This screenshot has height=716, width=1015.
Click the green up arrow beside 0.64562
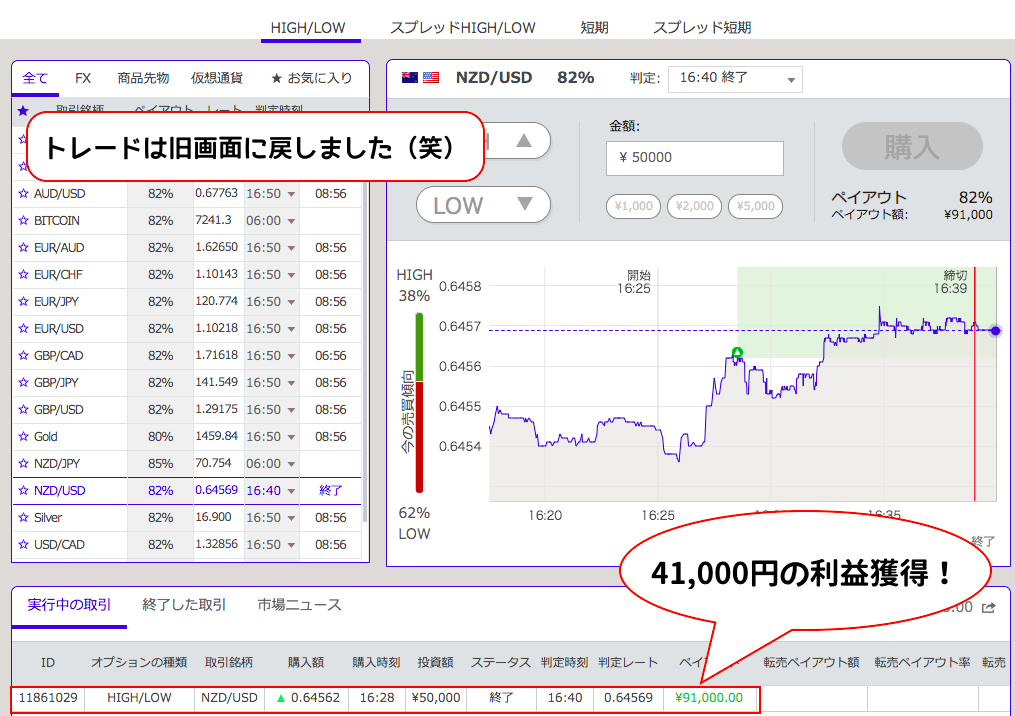(281, 698)
